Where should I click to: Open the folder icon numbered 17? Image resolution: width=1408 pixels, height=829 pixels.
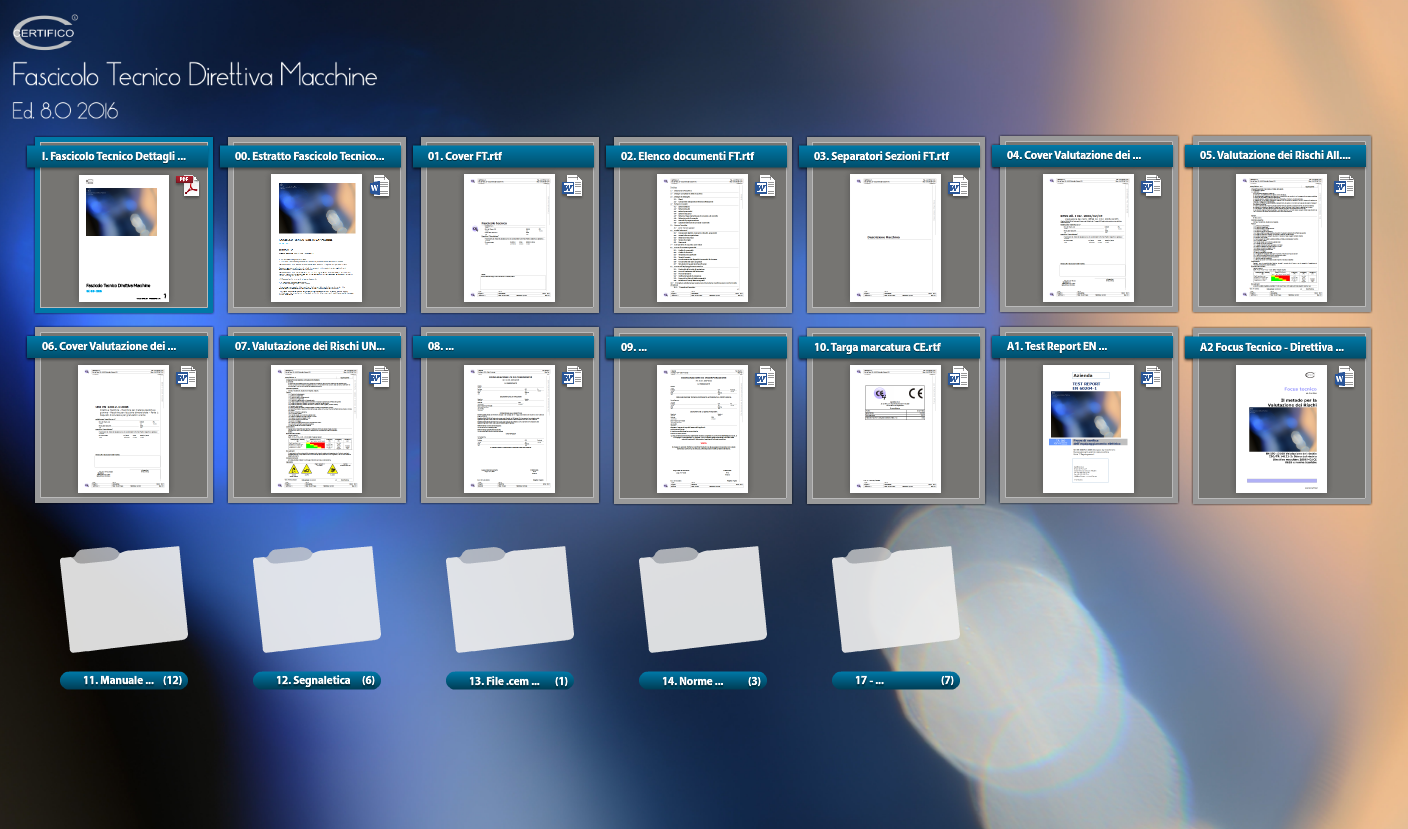point(896,598)
